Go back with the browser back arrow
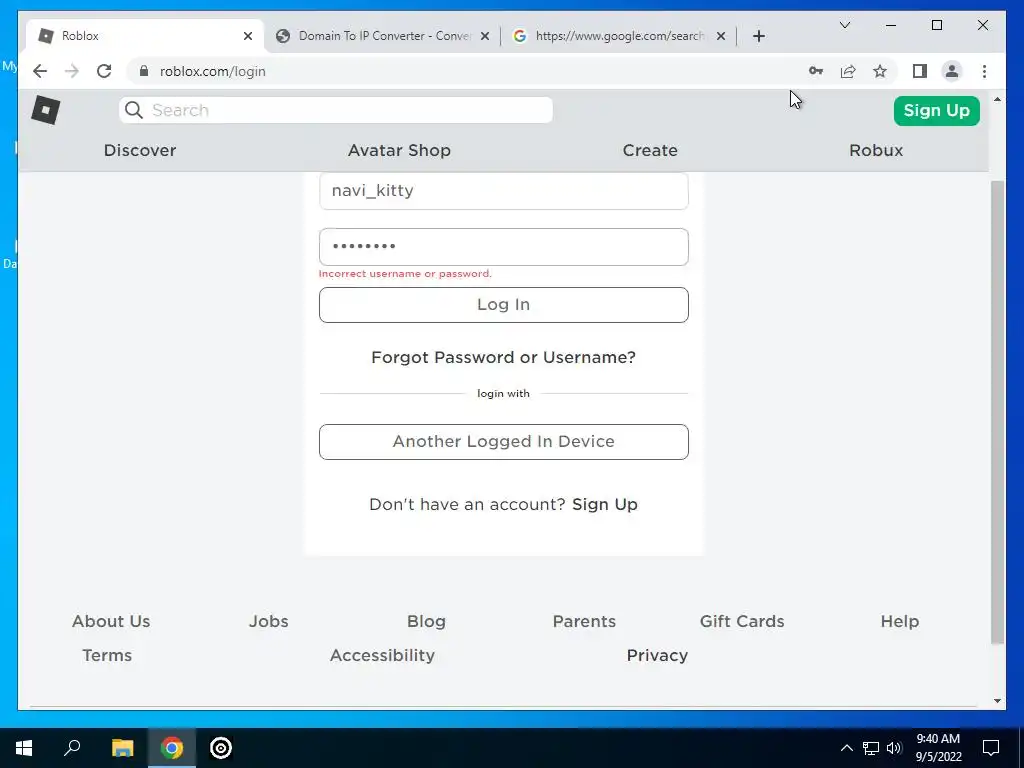The image size is (1024, 768). point(40,71)
